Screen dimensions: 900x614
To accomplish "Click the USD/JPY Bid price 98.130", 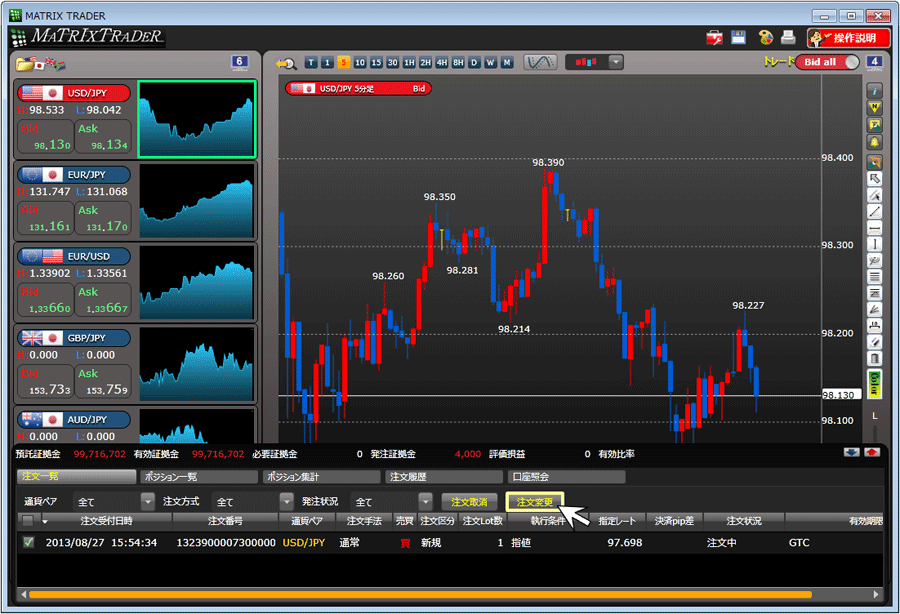I will click(x=46, y=137).
